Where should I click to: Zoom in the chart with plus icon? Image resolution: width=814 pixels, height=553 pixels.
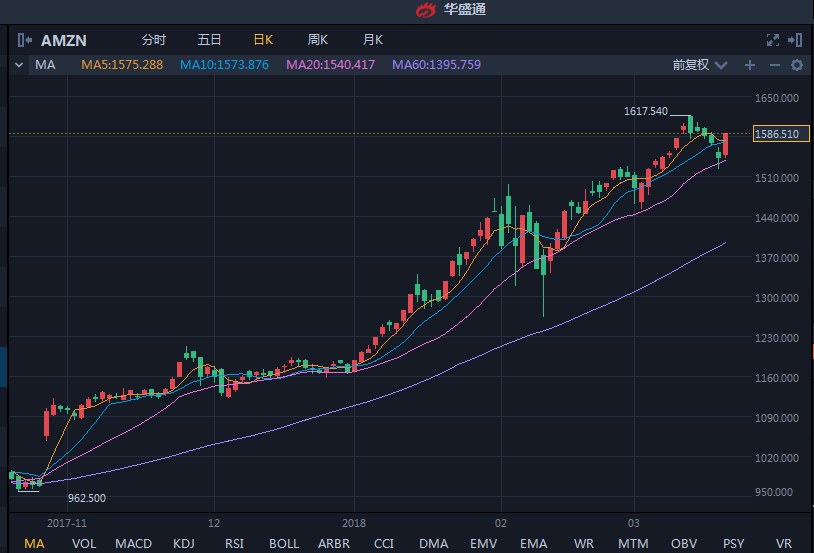(x=750, y=65)
